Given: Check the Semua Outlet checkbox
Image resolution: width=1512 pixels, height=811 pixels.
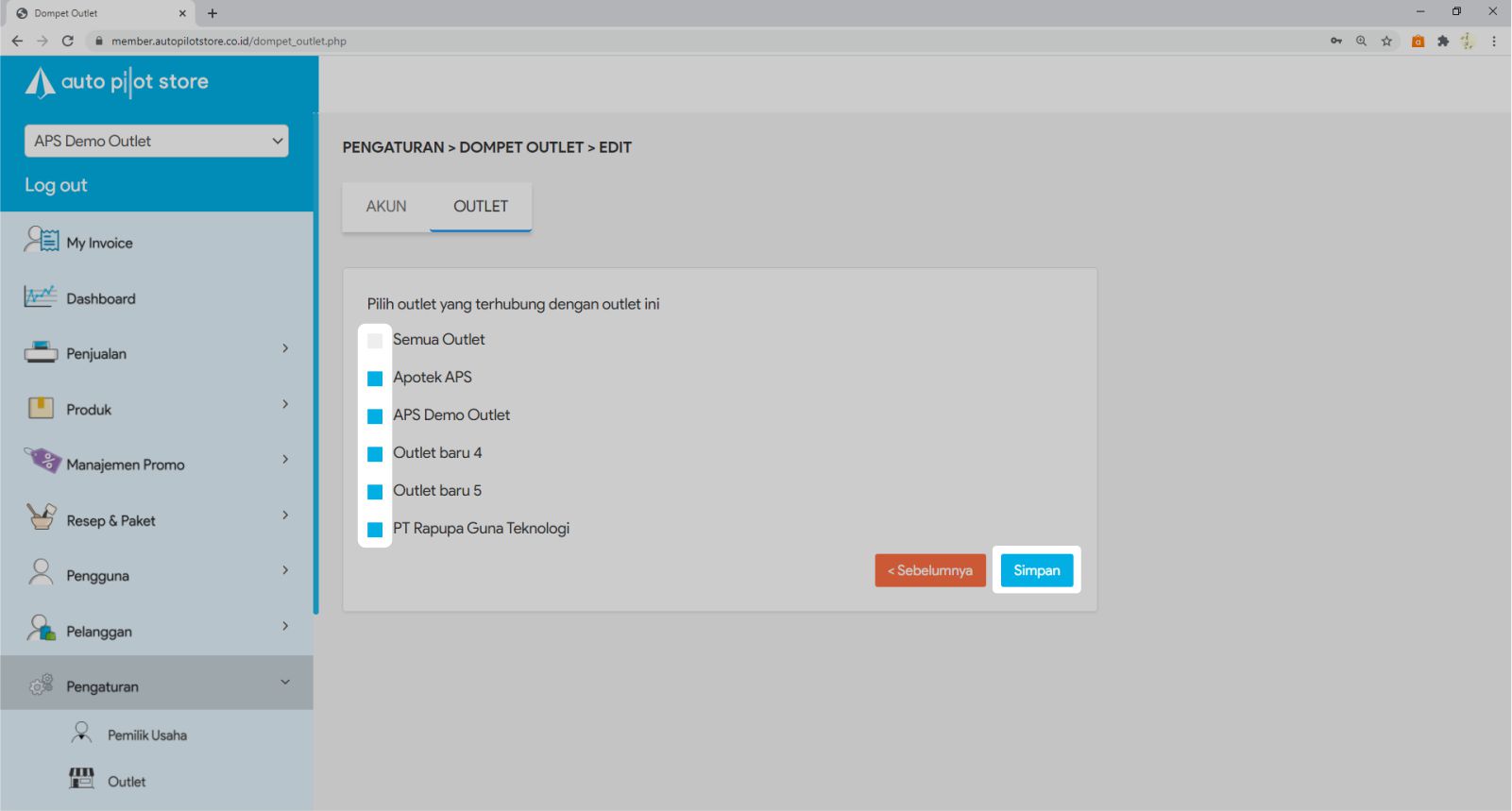Looking at the screenshot, I should 375,341.
